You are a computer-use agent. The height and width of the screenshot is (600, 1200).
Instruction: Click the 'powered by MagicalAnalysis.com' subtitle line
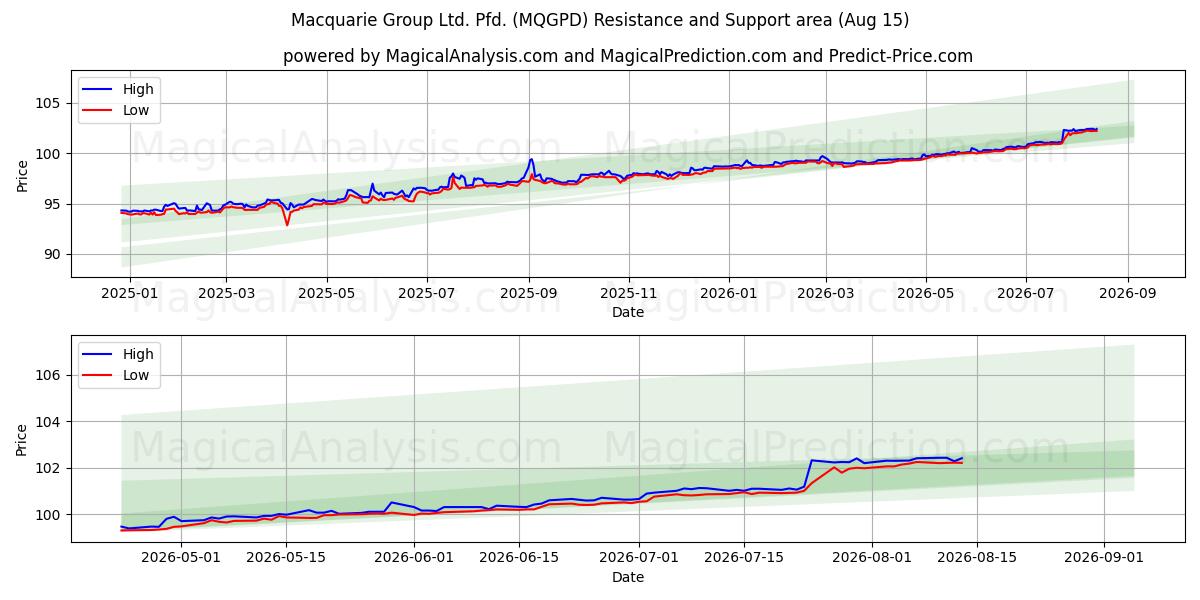(x=628, y=56)
